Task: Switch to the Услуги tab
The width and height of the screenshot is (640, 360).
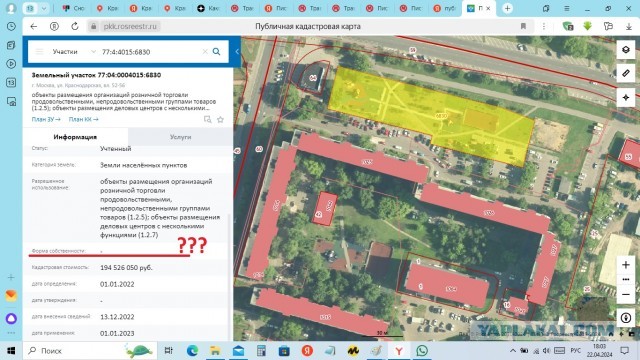Action: click(x=180, y=137)
